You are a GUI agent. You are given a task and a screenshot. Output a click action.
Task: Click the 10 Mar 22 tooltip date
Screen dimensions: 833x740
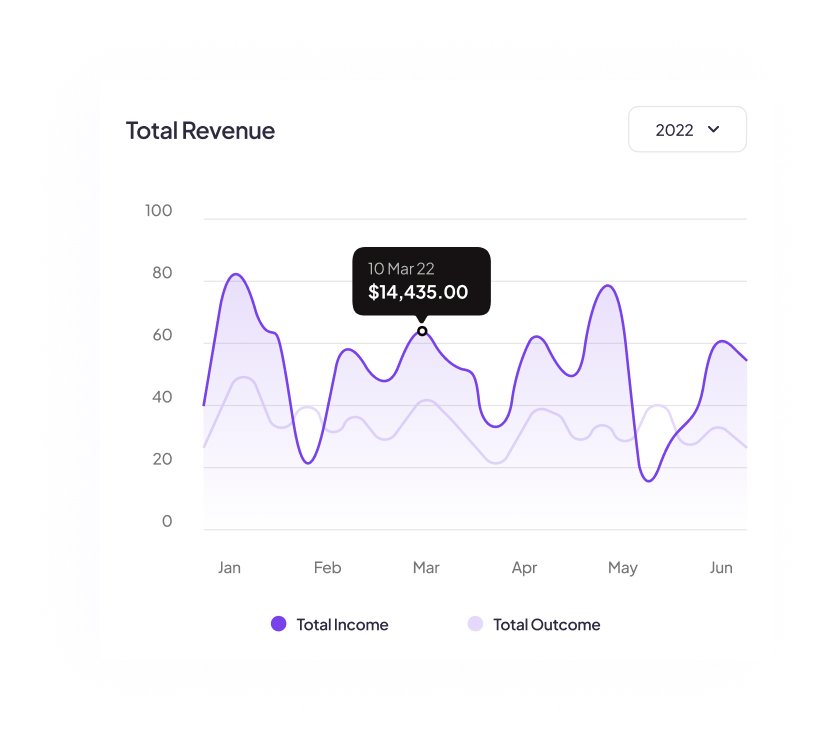[401, 268]
